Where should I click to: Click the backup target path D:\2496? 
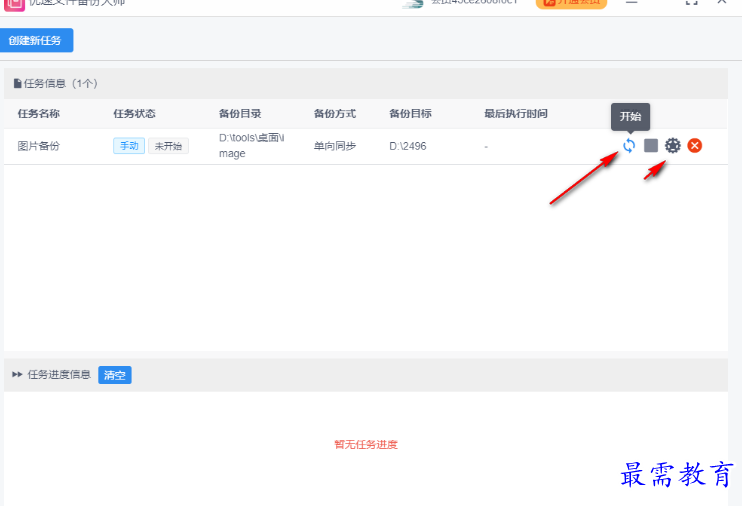407,146
